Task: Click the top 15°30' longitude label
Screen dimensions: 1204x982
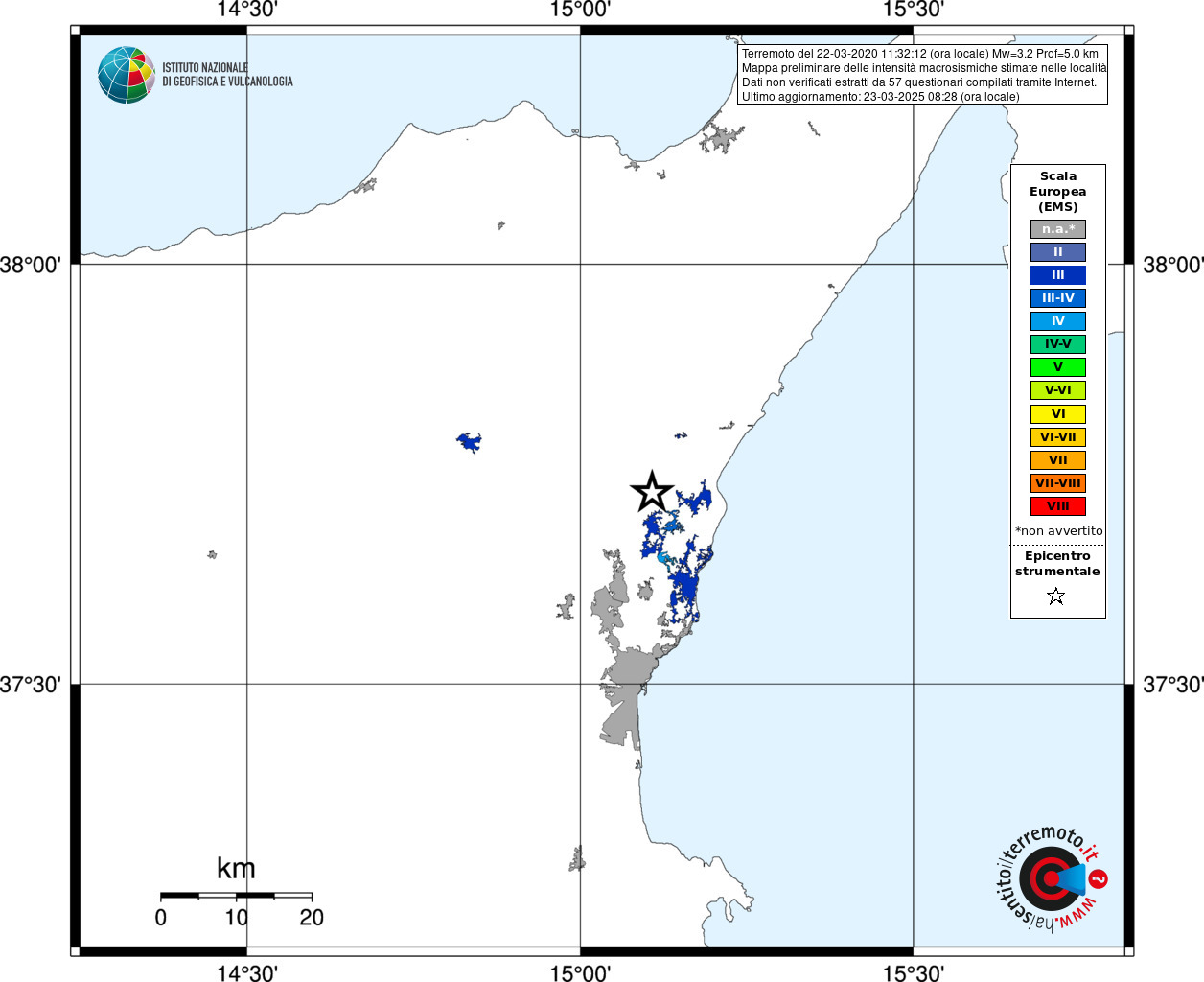Action: (914, 10)
